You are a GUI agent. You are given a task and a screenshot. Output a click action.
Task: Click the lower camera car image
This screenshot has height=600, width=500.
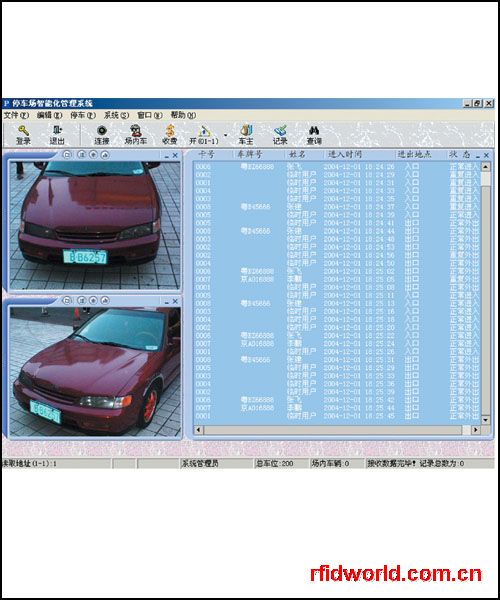pos(94,371)
